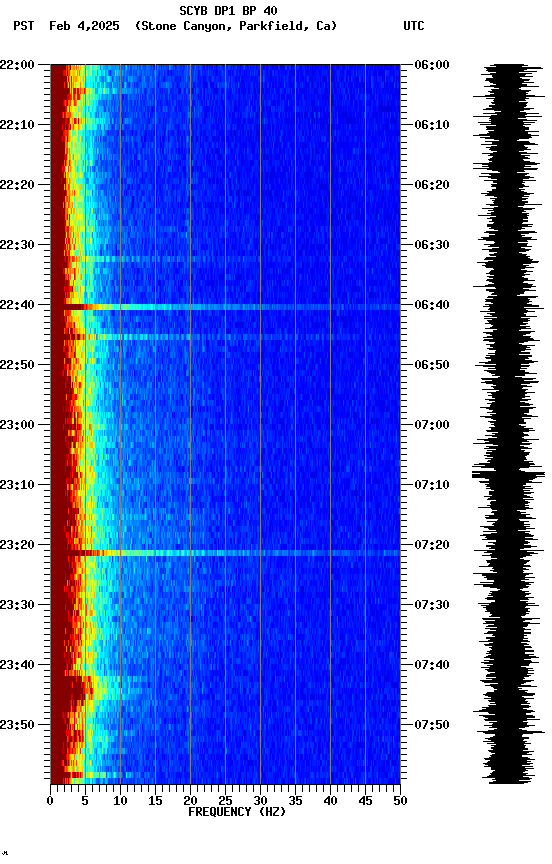Click the 23:10 PST time label
This screenshot has width=552, height=864.
pyautogui.click(x=17, y=485)
